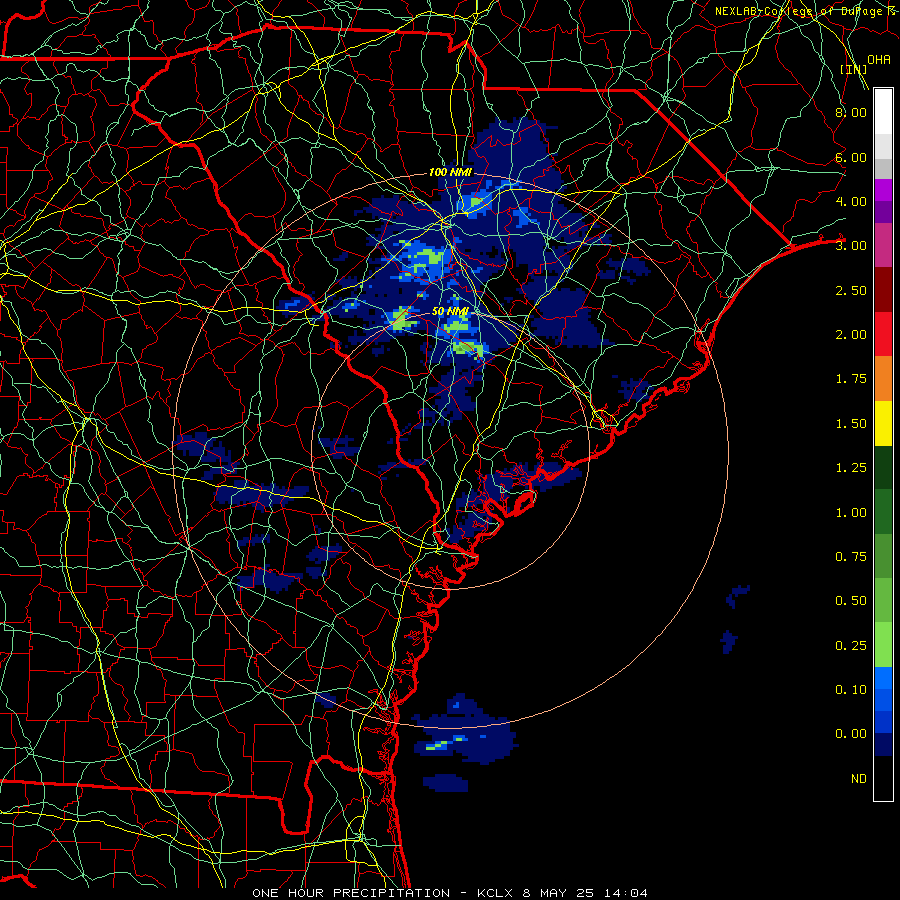Click the 1.00 legend value

click(851, 513)
